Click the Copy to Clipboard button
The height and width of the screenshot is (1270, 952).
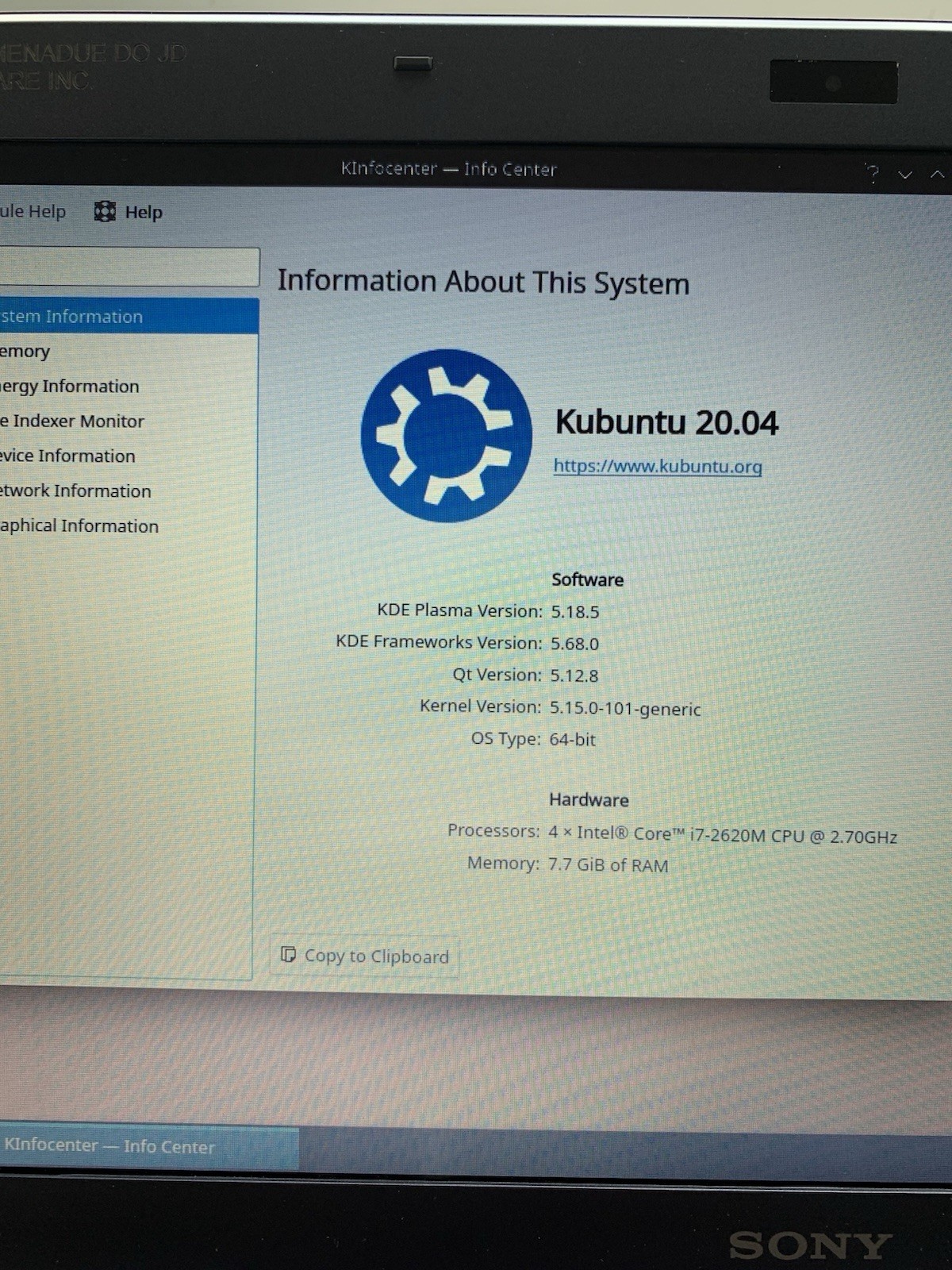(x=365, y=956)
